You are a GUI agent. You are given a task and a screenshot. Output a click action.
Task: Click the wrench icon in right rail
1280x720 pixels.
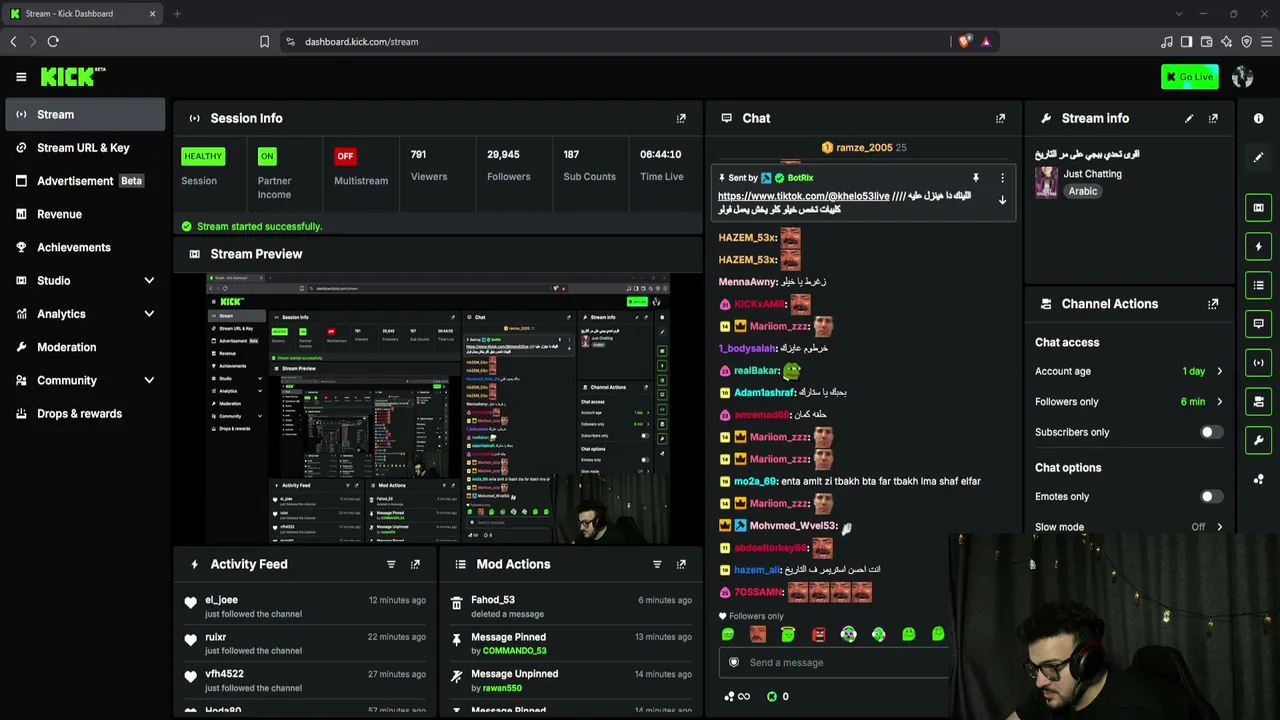1259,440
